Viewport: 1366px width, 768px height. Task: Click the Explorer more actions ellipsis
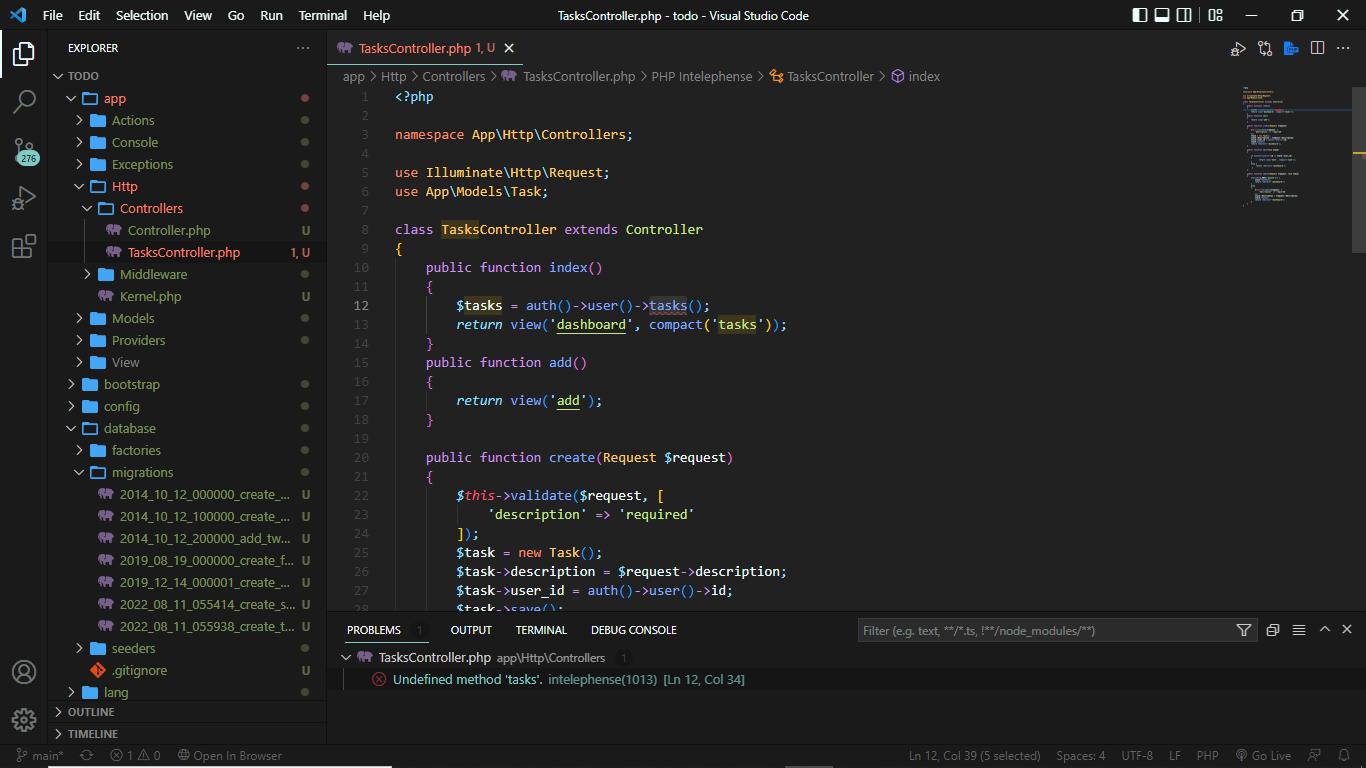point(303,48)
